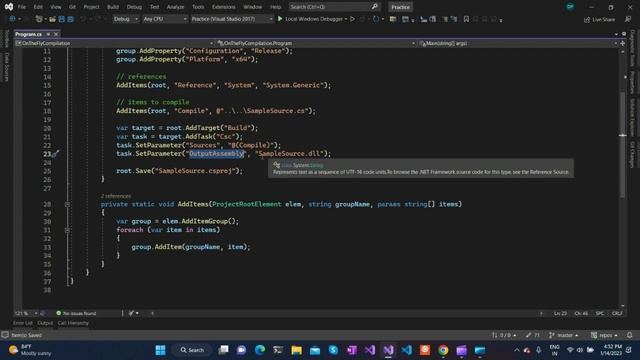Viewport: 640px width, 360px height.
Task: Click the feedback icon beside Live Share
Action: click(628, 19)
